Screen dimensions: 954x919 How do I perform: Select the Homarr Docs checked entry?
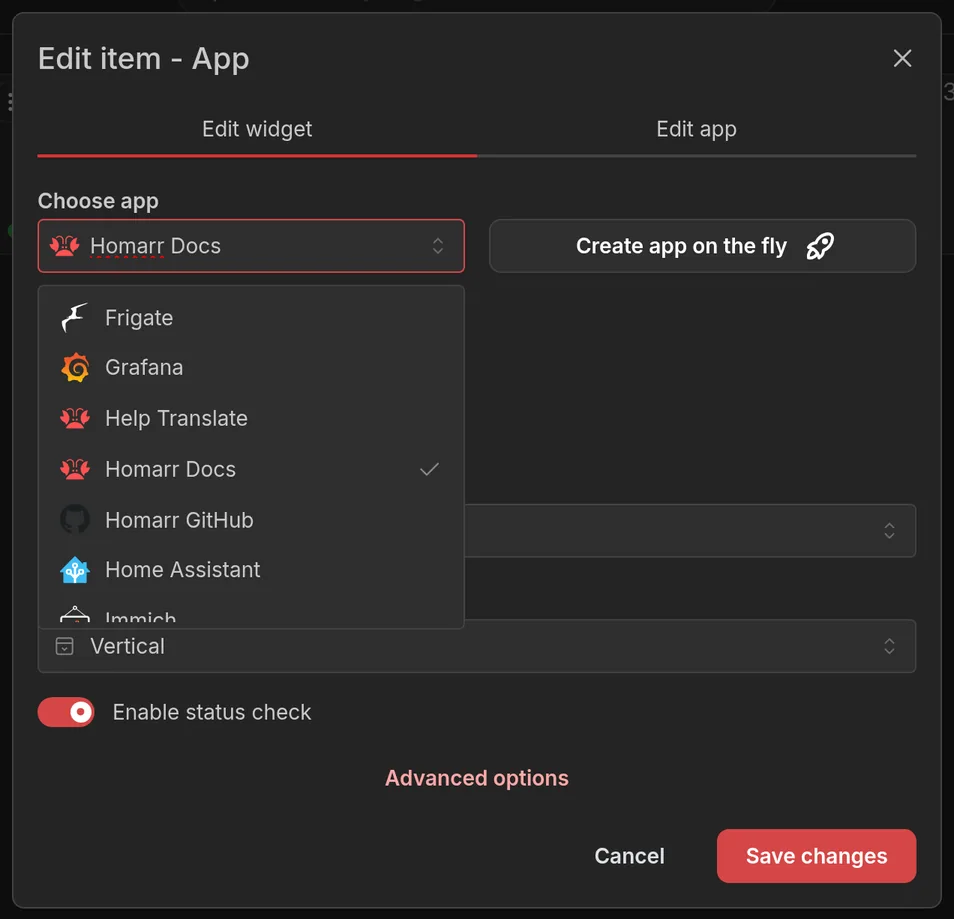[x=251, y=469]
